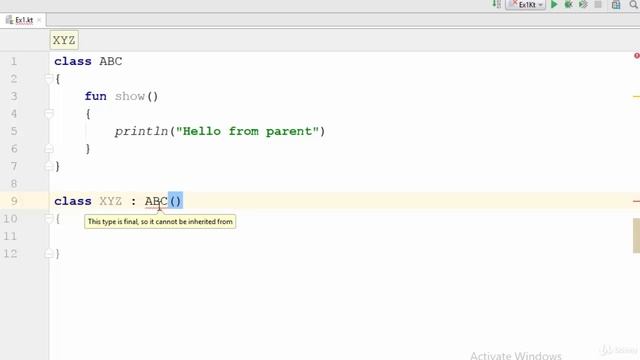Screen dimensions: 640x360
Task: Click the final-type error tooltip
Action: pos(160,222)
